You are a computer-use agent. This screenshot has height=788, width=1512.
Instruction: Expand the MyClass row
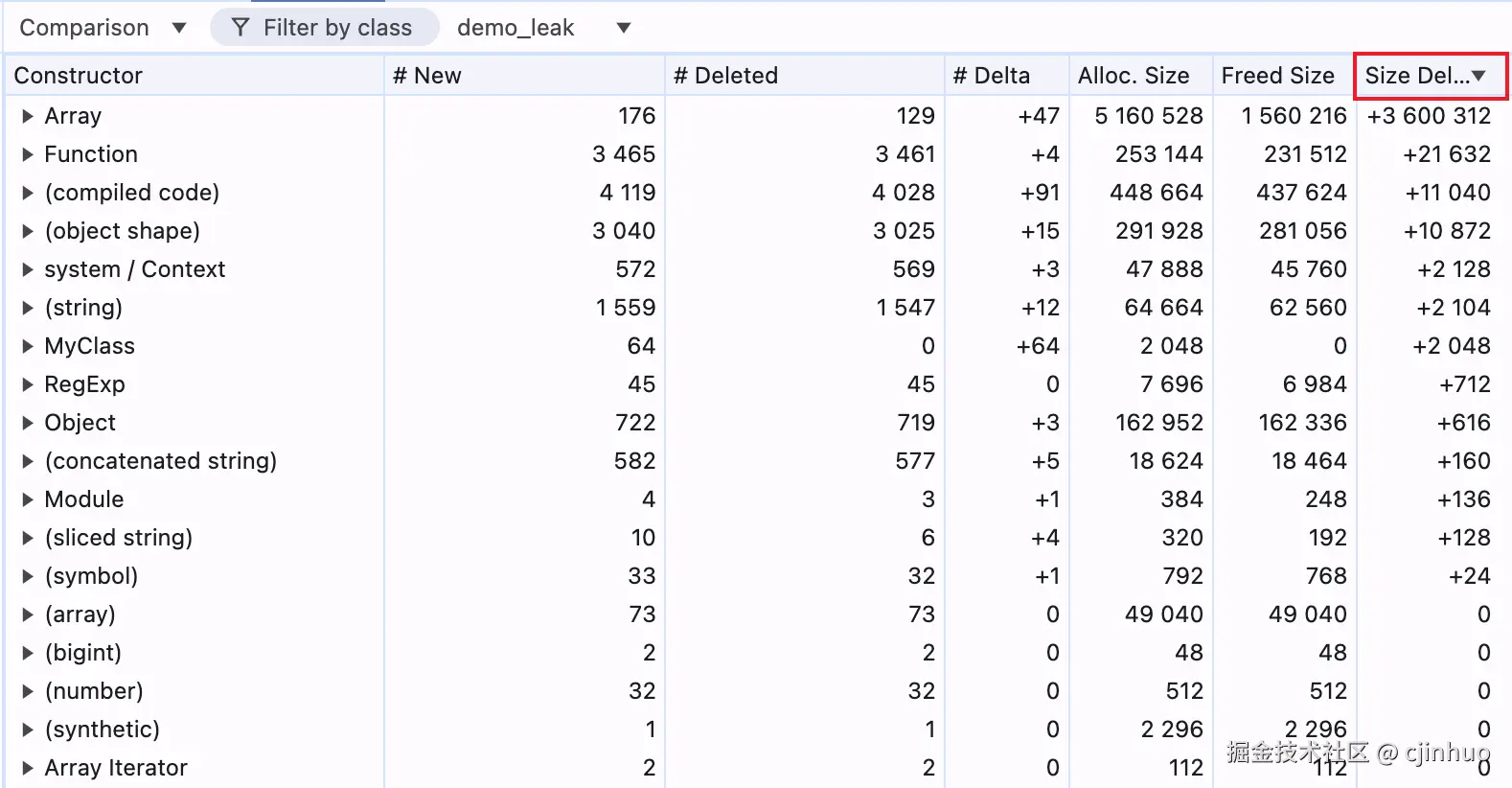pos(27,346)
